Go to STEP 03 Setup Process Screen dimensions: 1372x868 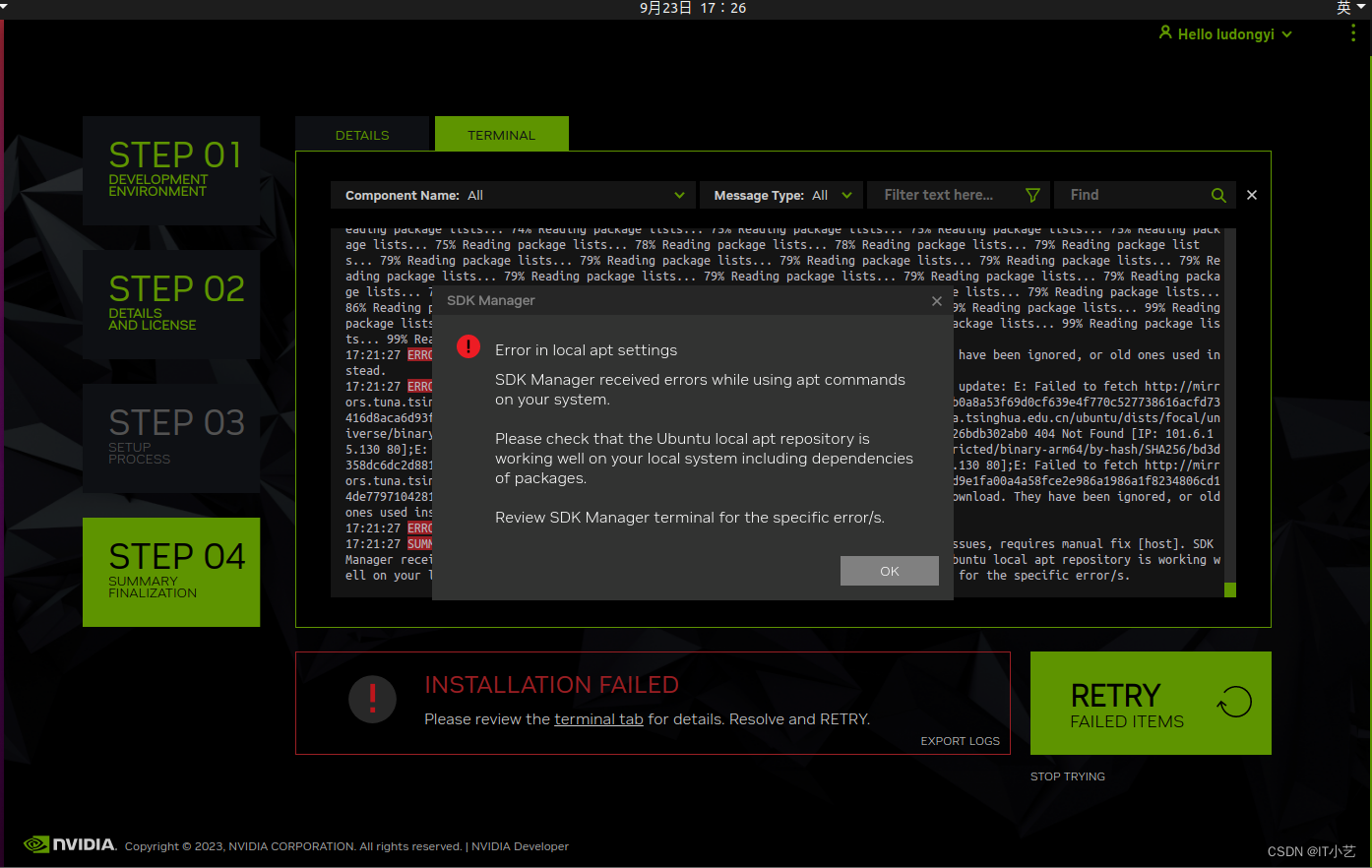171,438
